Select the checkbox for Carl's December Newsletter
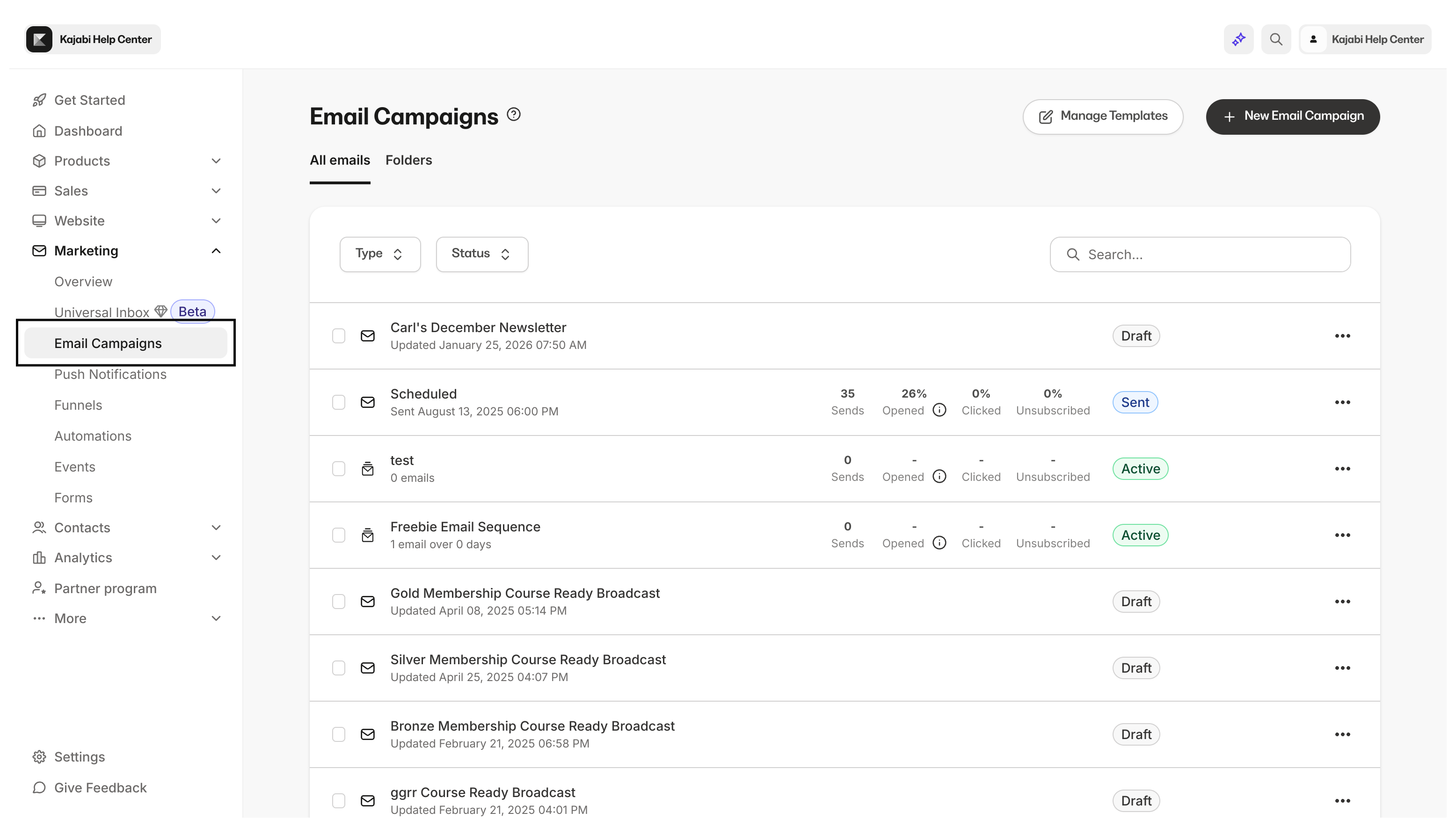Viewport: 1456px width, 827px height. click(x=339, y=336)
